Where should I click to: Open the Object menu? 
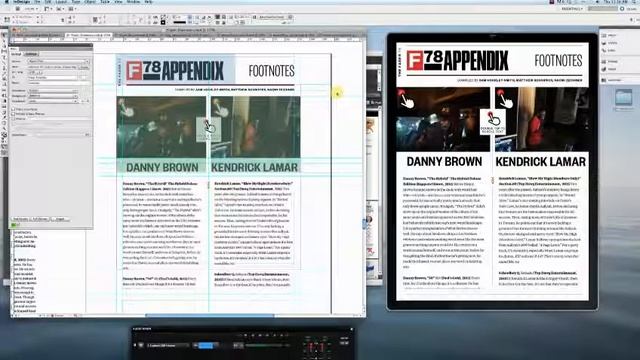pyautogui.click(x=90, y=2)
